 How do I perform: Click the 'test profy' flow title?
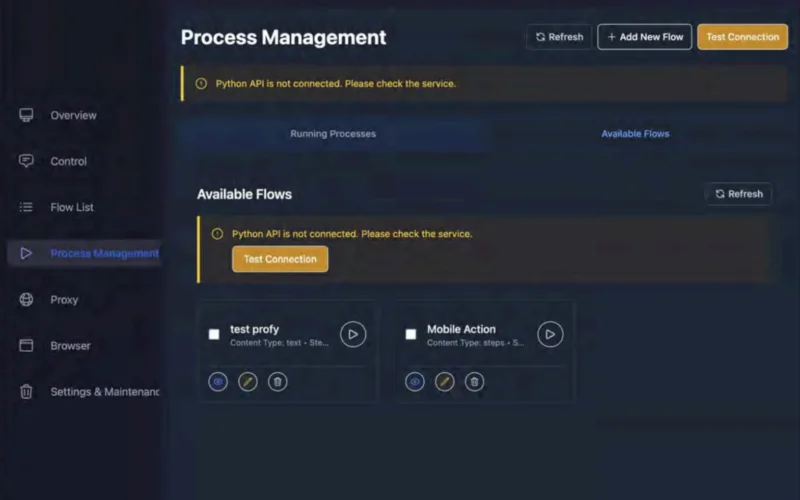[255, 329]
